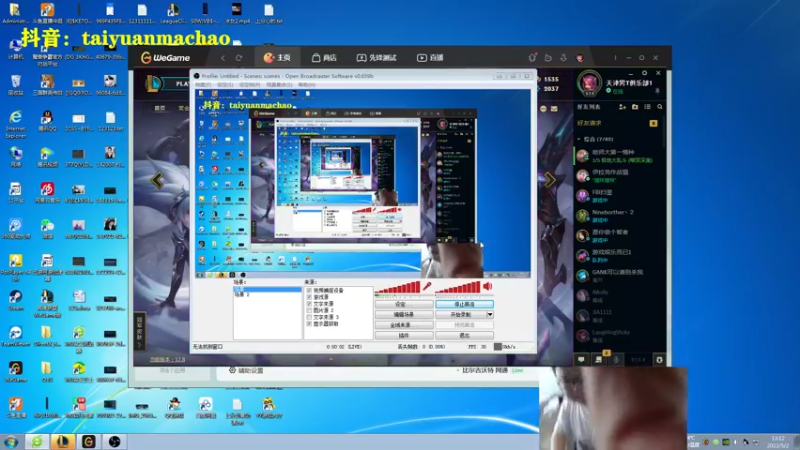Select the highlighted first scene in OBS list
This screenshot has height=450, width=800.
267,289
